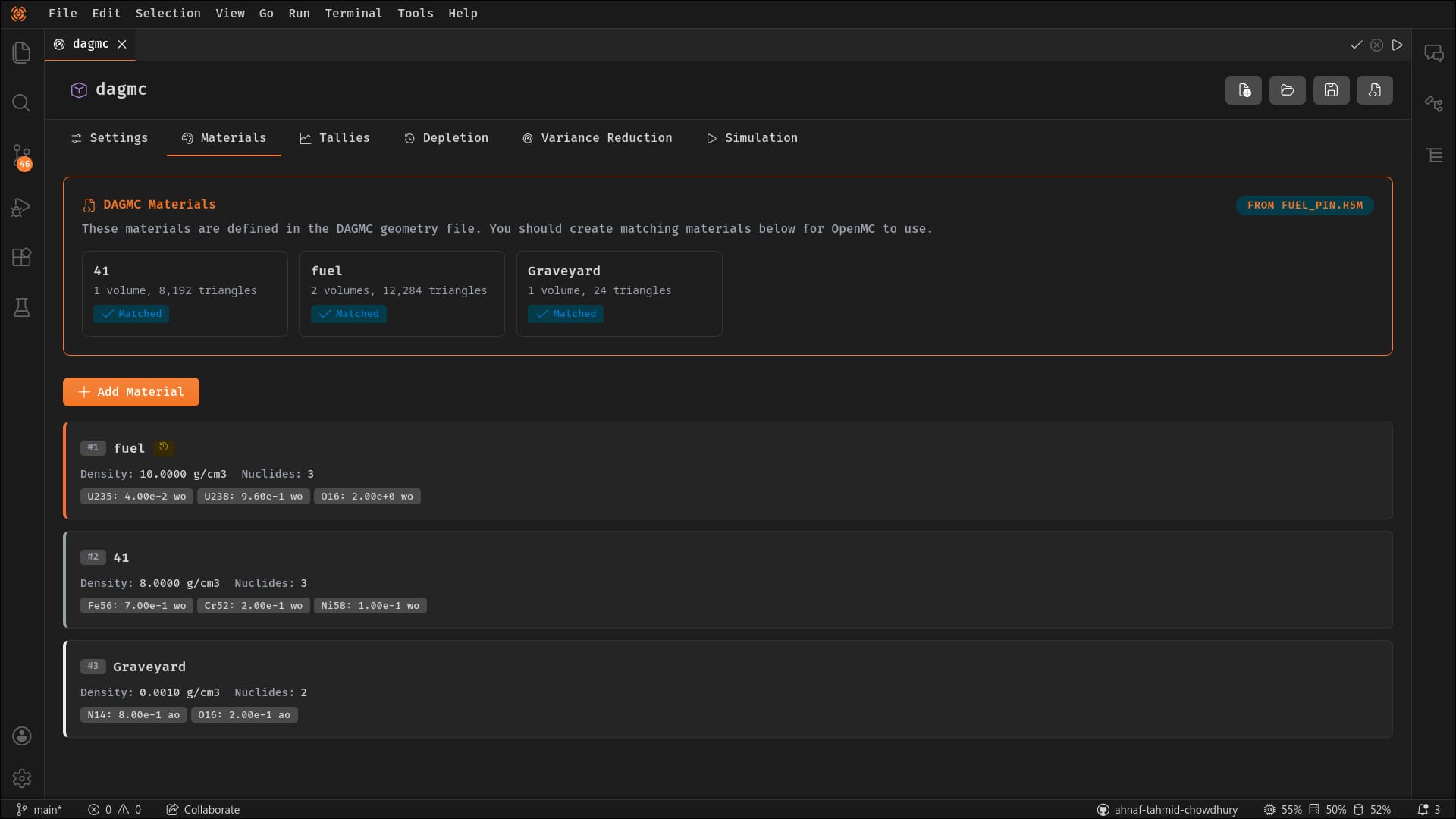Select the DAGMC material card 41
Screen dimensions: 1456x819
click(x=184, y=293)
